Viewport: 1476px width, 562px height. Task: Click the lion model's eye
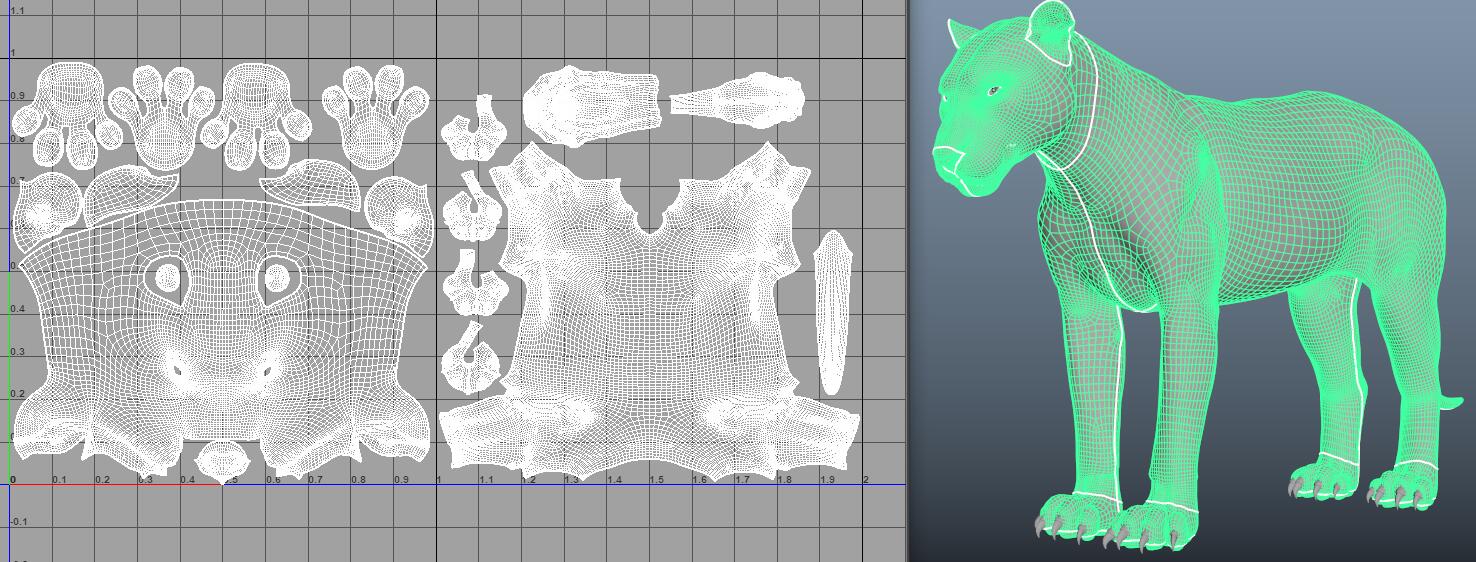point(993,92)
